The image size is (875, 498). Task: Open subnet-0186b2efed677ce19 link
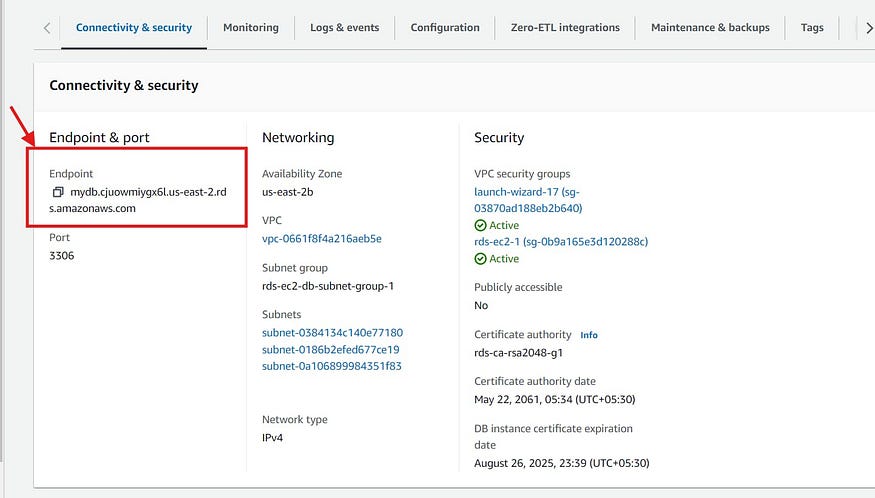coord(330,349)
